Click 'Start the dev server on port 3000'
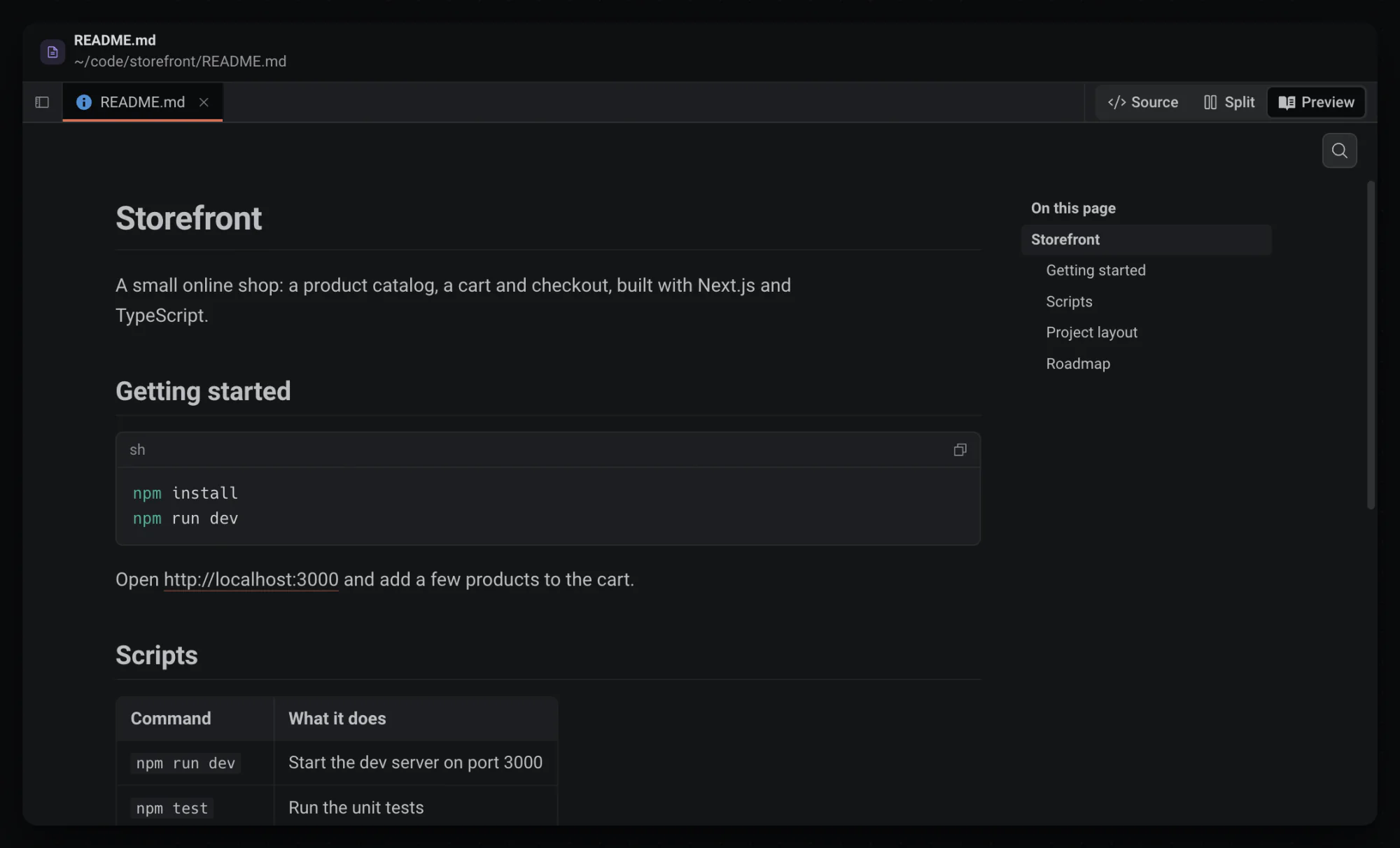This screenshot has height=848, width=1400. tap(416, 763)
